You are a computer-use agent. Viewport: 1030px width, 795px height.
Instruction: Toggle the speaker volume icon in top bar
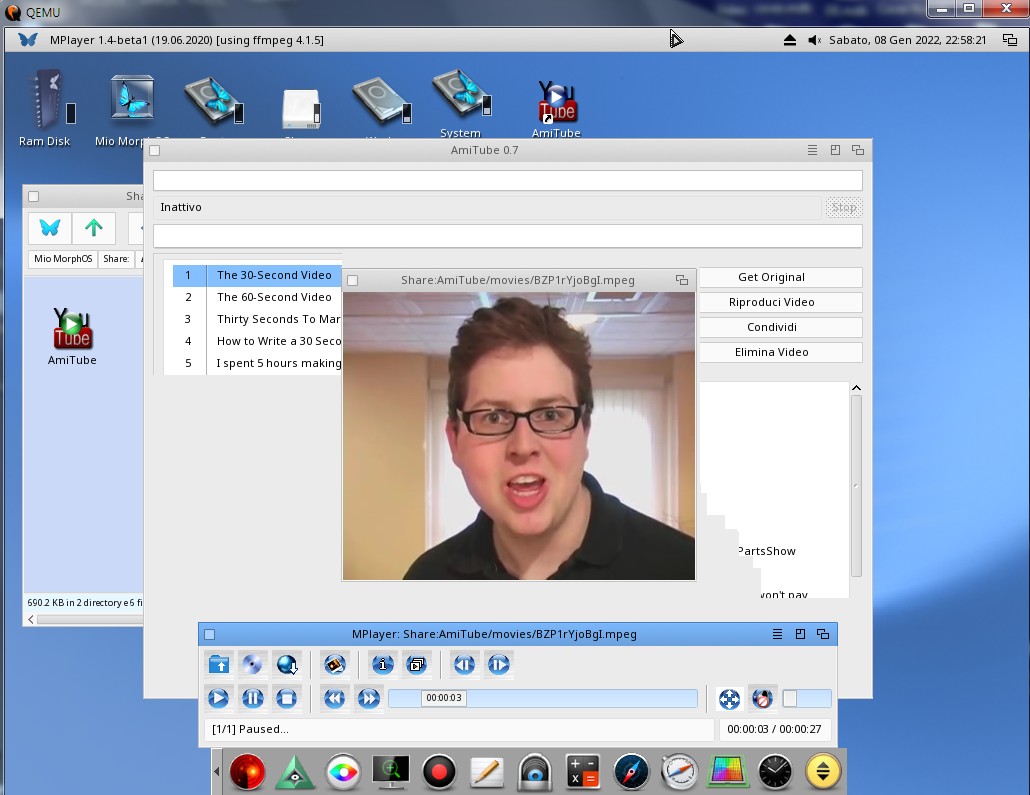[x=814, y=40]
